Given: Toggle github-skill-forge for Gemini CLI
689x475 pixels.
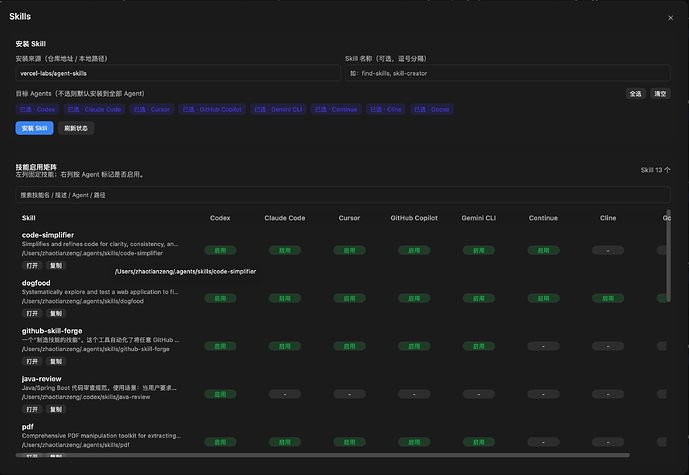Looking at the screenshot, I should 479,346.
